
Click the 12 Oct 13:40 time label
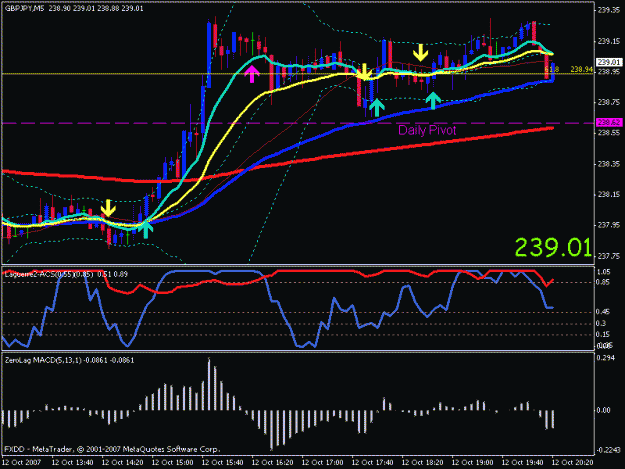pyautogui.click(x=73, y=462)
